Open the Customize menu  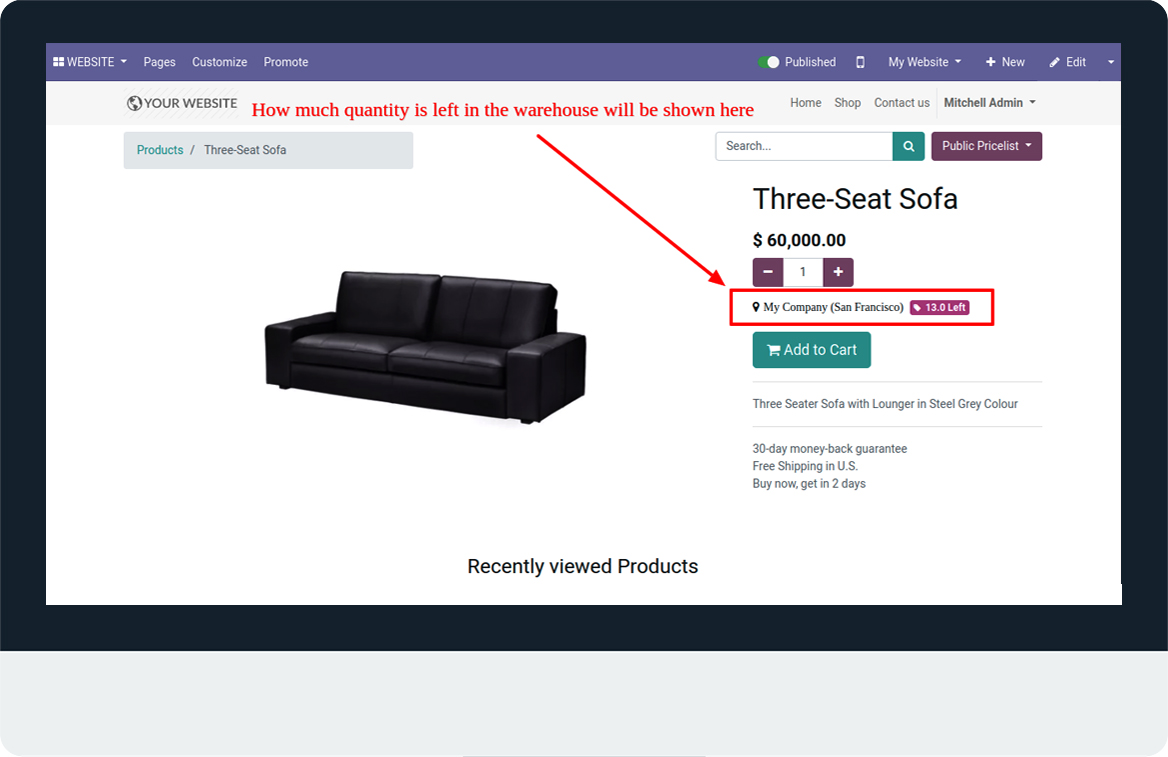pos(220,62)
